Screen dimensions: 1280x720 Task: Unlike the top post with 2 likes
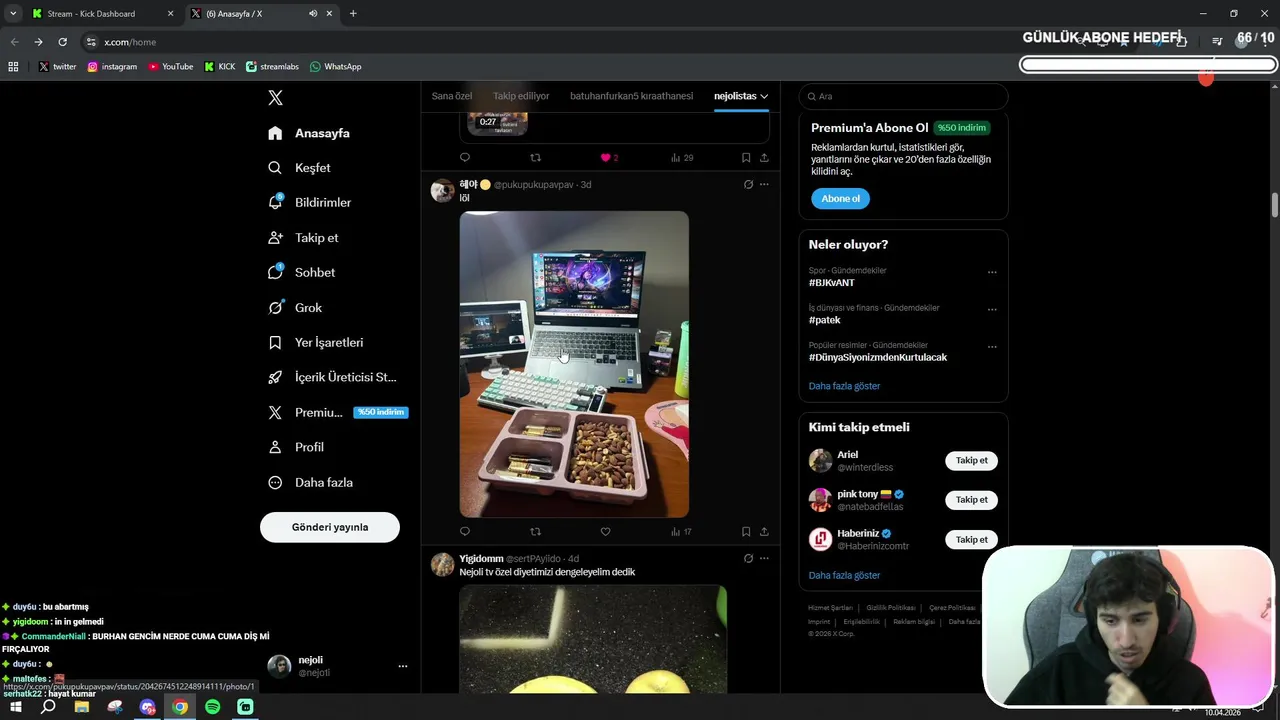click(x=609, y=158)
